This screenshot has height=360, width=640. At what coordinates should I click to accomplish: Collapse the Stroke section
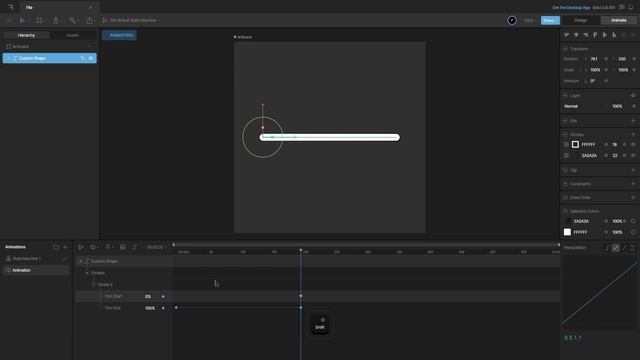point(565,134)
